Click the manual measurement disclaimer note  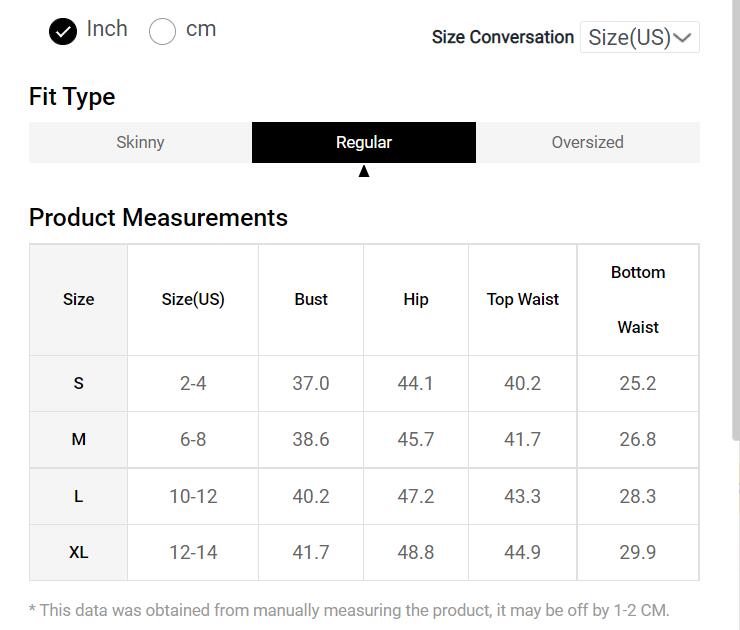pyautogui.click(x=349, y=610)
